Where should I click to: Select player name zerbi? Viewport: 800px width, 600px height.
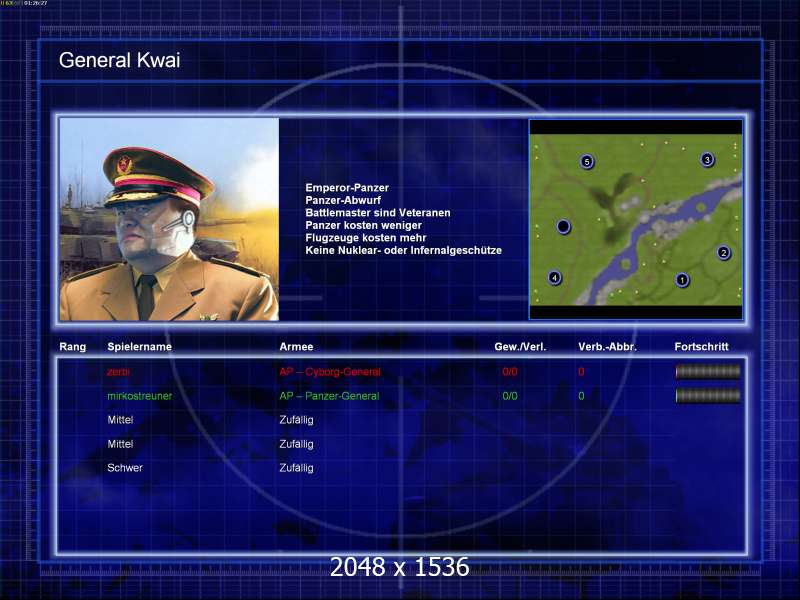pos(118,372)
